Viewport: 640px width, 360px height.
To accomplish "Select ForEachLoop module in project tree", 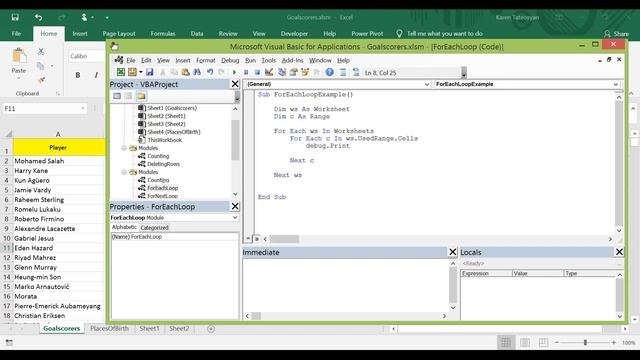I will (x=162, y=188).
